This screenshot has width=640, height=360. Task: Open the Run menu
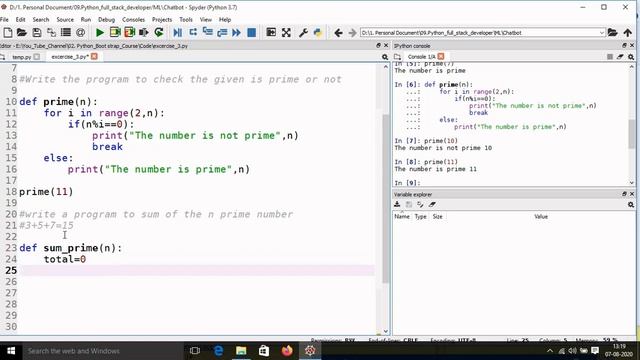click(86, 20)
